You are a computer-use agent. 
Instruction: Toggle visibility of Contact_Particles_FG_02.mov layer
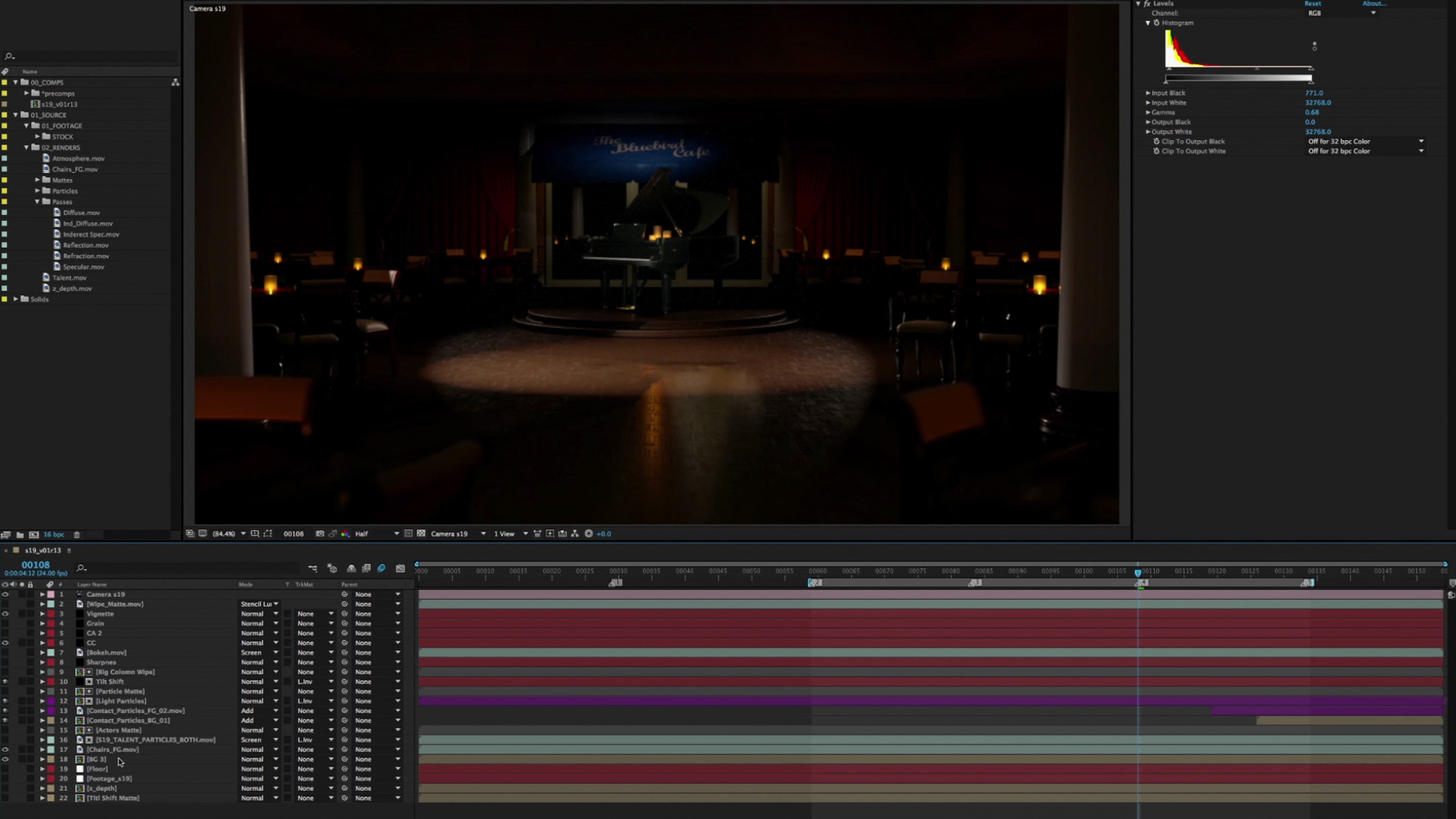click(5, 711)
